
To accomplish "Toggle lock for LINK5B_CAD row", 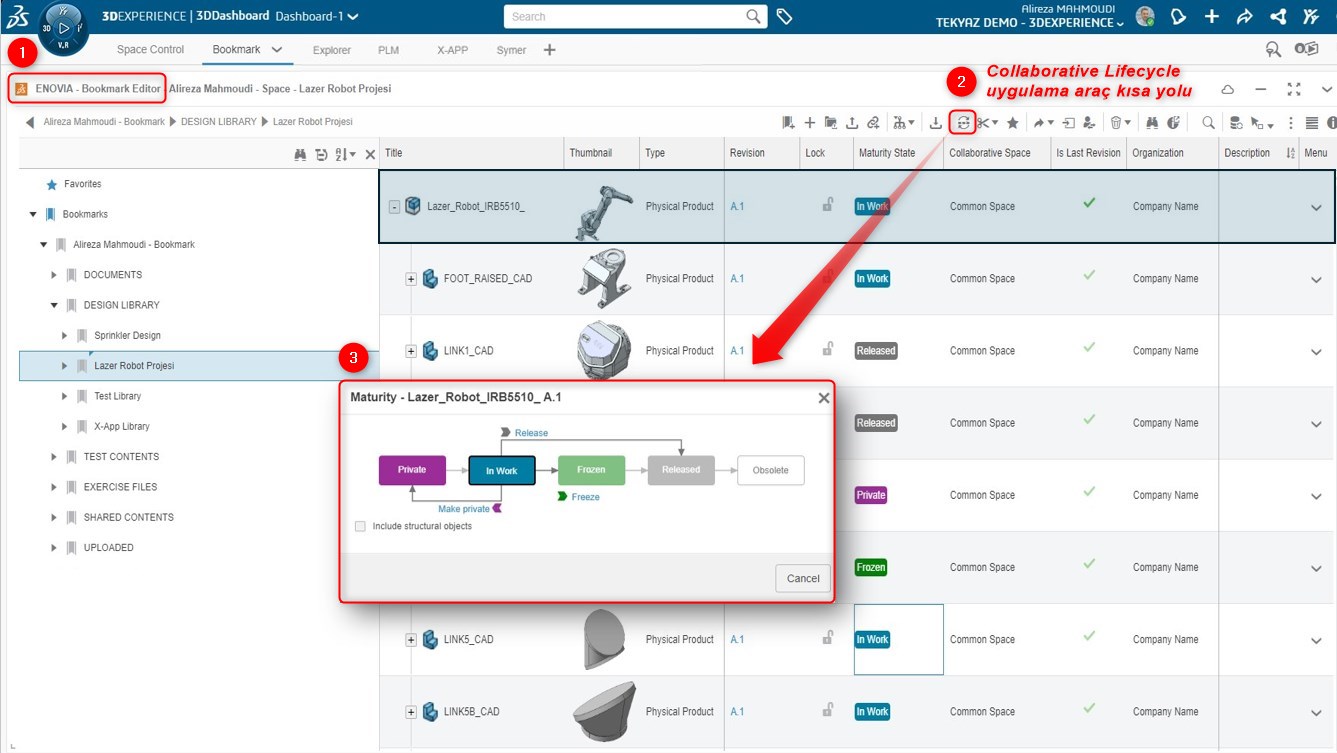I will pos(828,710).
